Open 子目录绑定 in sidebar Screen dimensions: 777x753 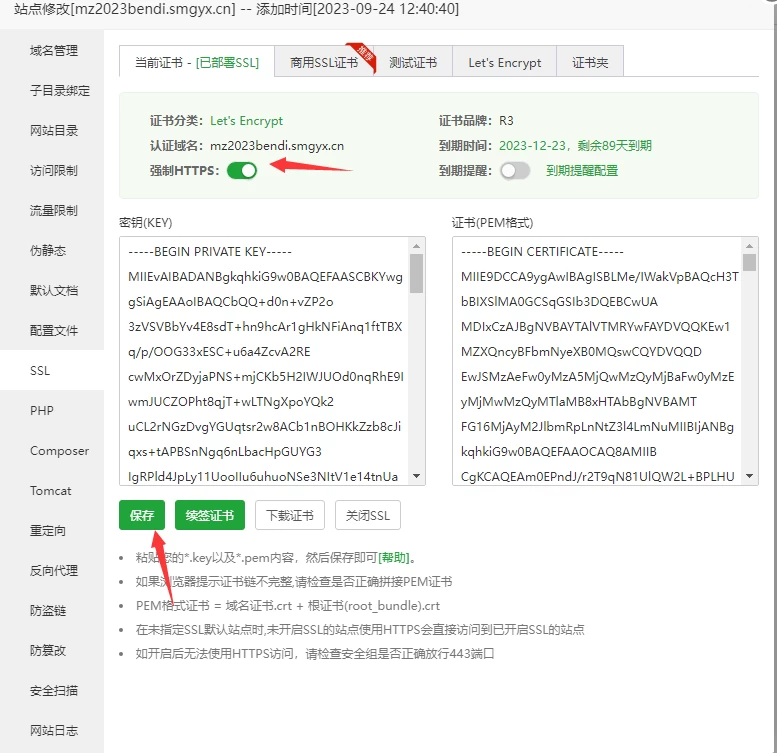59,91
